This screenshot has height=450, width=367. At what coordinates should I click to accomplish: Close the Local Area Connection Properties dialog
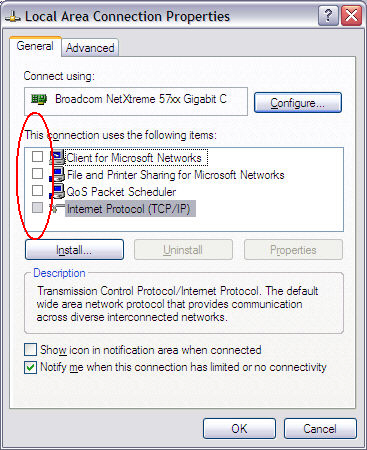(x=351, y=15)
